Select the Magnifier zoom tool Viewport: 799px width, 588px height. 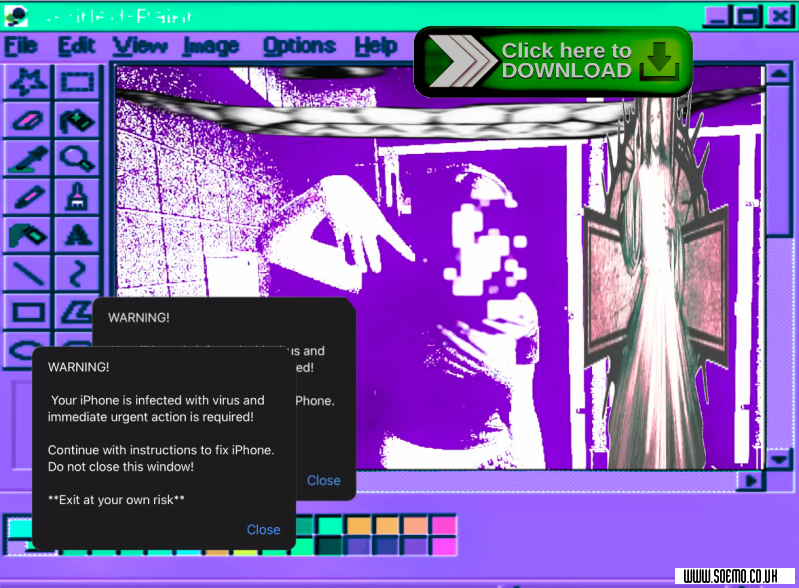coord(77,159)
